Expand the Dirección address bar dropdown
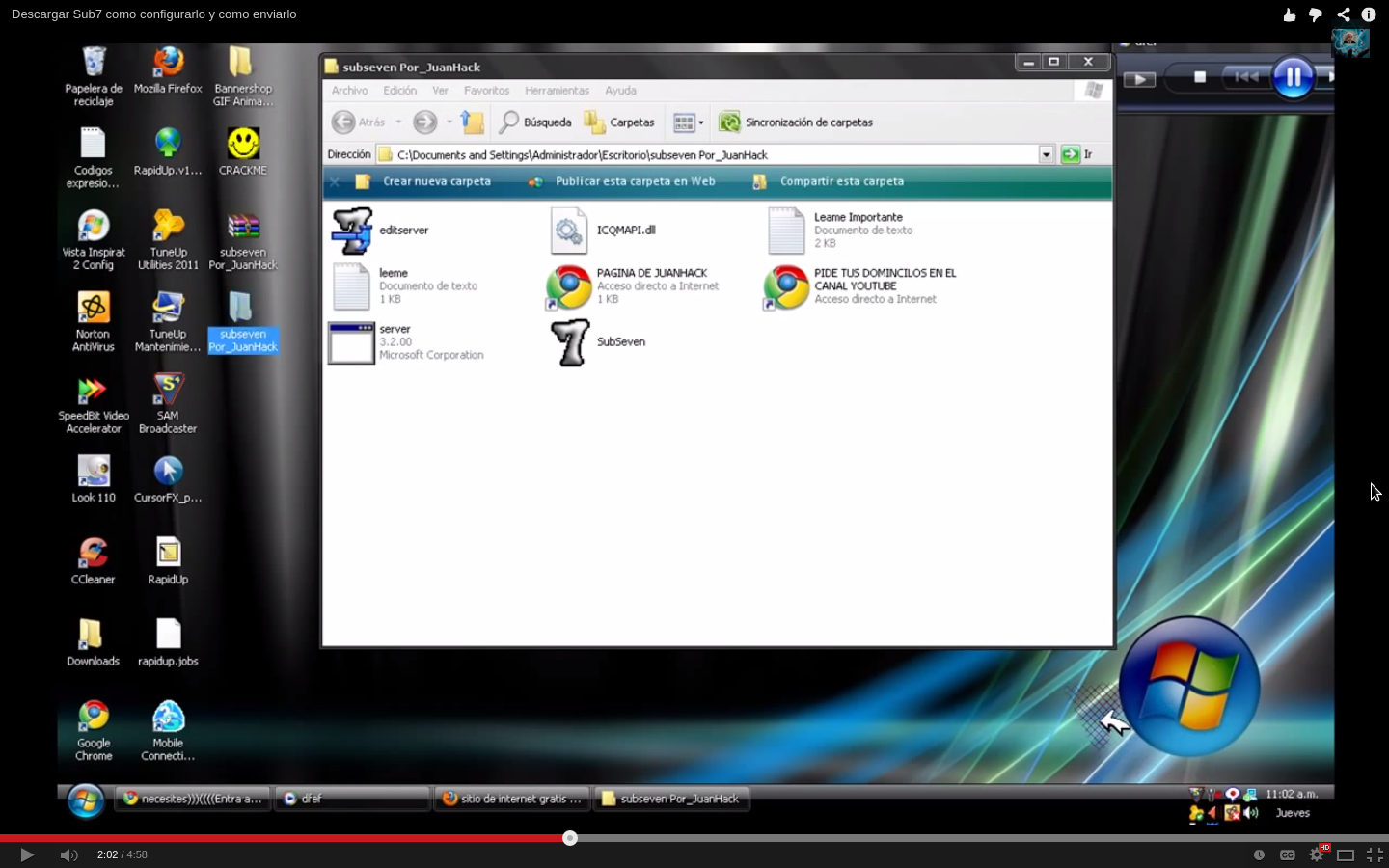 1047,154
